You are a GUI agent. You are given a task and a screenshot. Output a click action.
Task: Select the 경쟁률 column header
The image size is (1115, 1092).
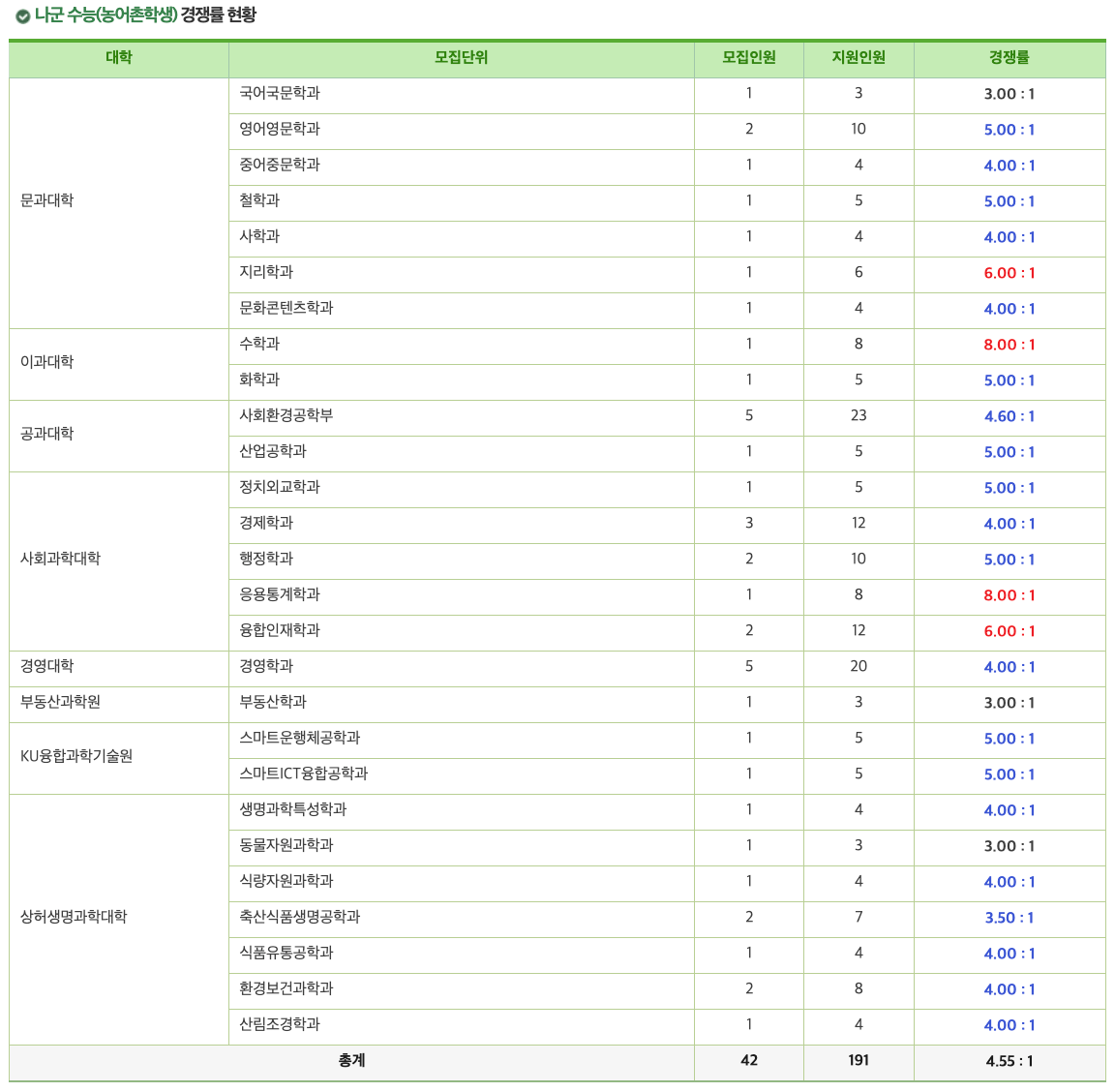click(1010, 59)
